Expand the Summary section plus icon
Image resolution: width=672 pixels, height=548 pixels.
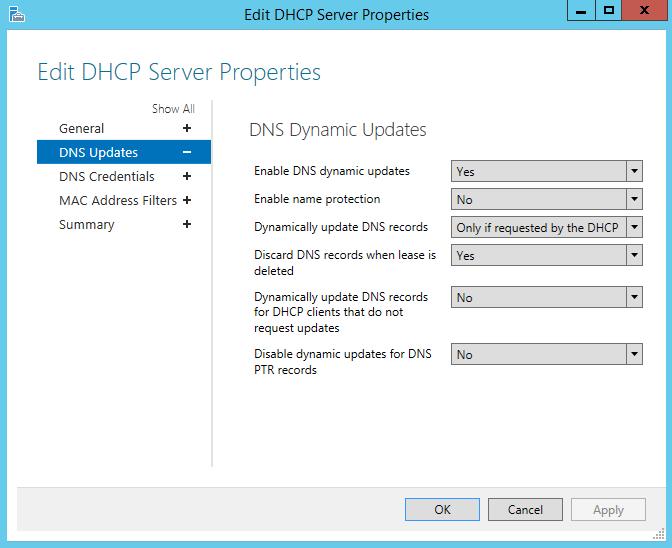pyautogui.click(x=187, y=224)
